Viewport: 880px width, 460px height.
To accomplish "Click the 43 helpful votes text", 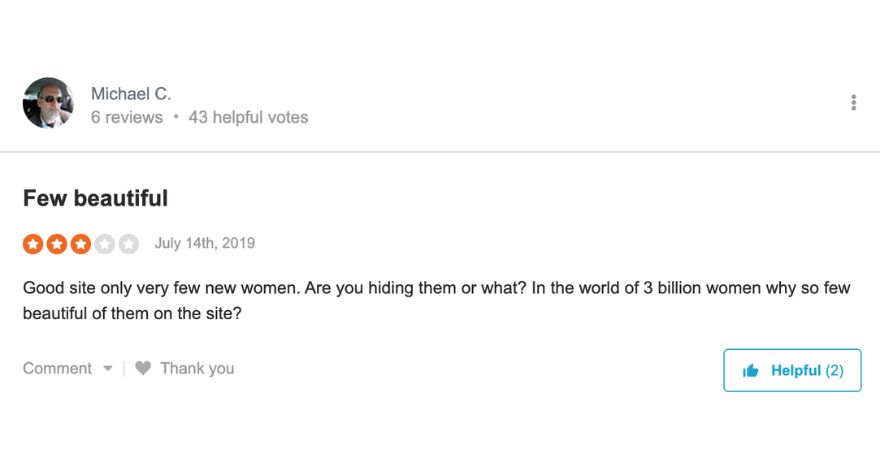I will (x=248, y=117).
